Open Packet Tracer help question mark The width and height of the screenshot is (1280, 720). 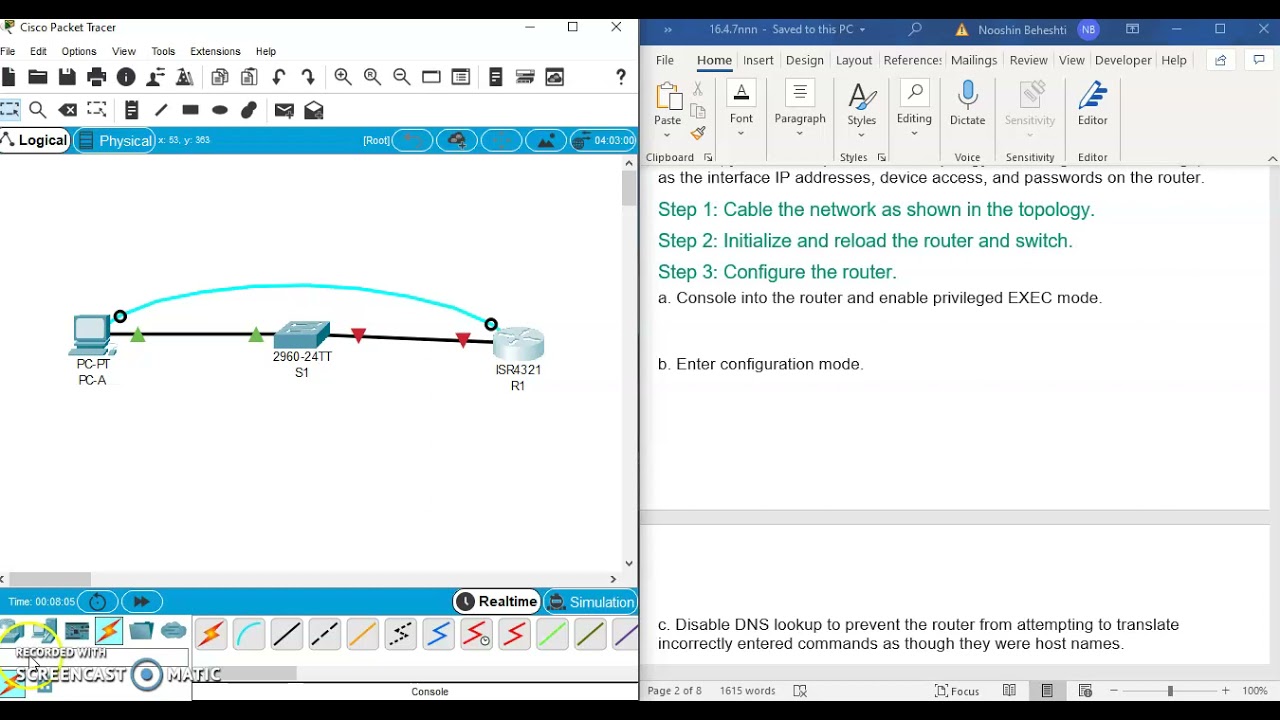pos(621,77)
